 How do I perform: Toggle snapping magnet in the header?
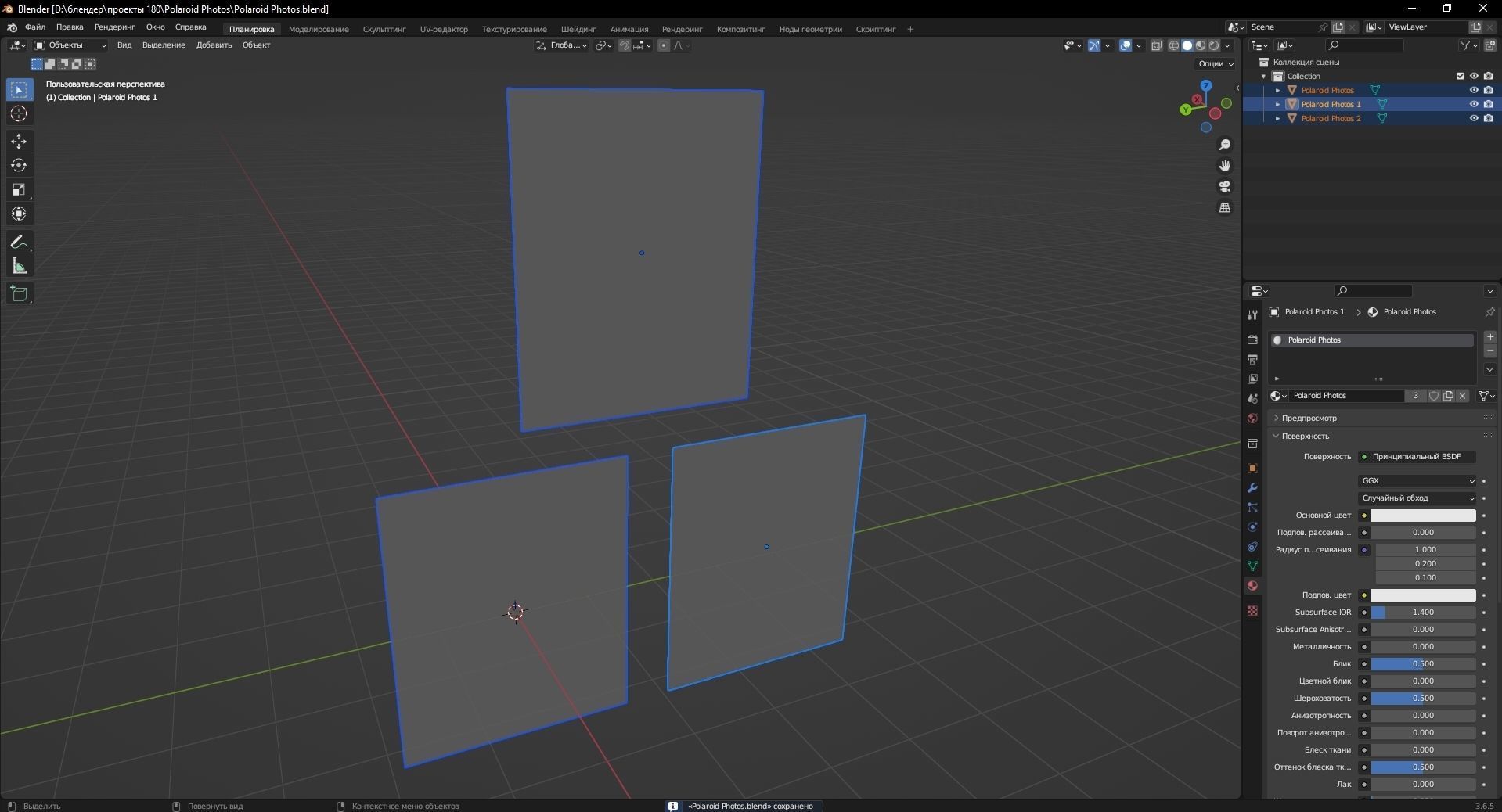click(624, 45)
